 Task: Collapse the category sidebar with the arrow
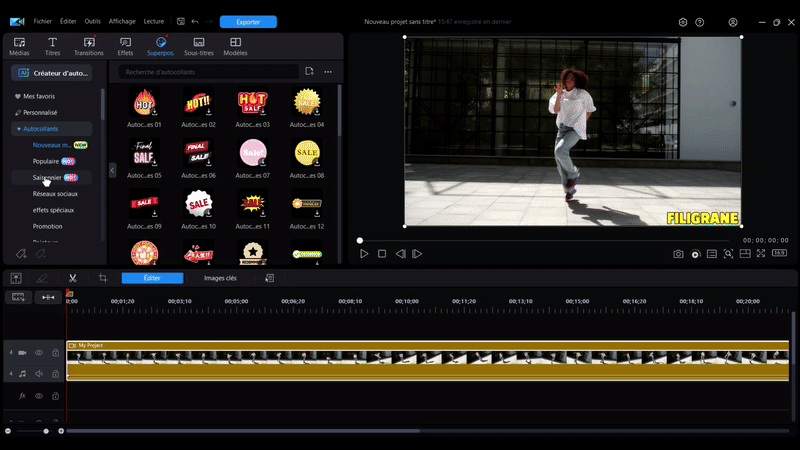point(112,170)
